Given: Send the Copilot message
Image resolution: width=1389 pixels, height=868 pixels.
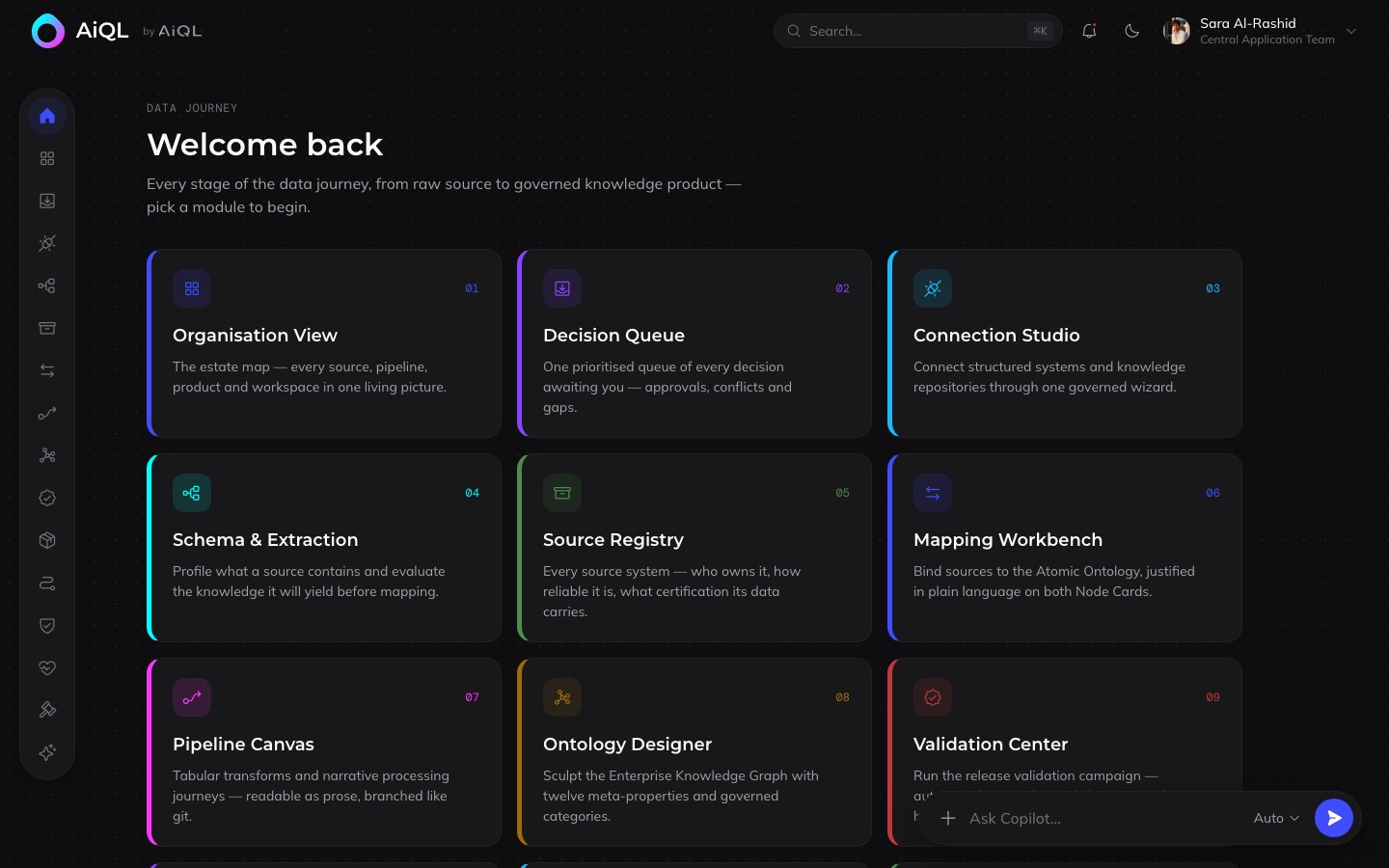Looking at the screenshot, I should [1334, 818].
